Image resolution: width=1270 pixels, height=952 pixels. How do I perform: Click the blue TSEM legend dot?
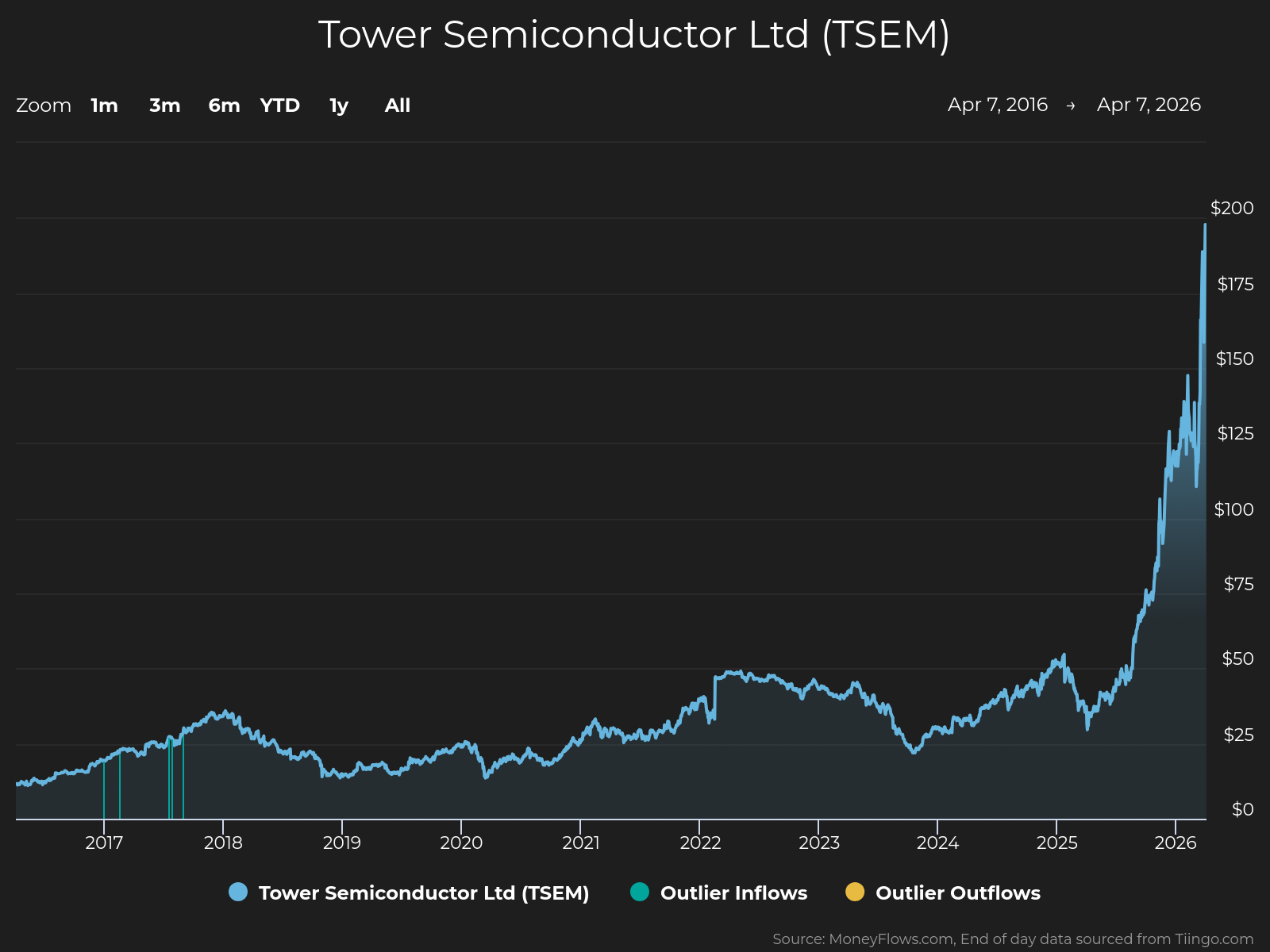click(x=238, y=892)
